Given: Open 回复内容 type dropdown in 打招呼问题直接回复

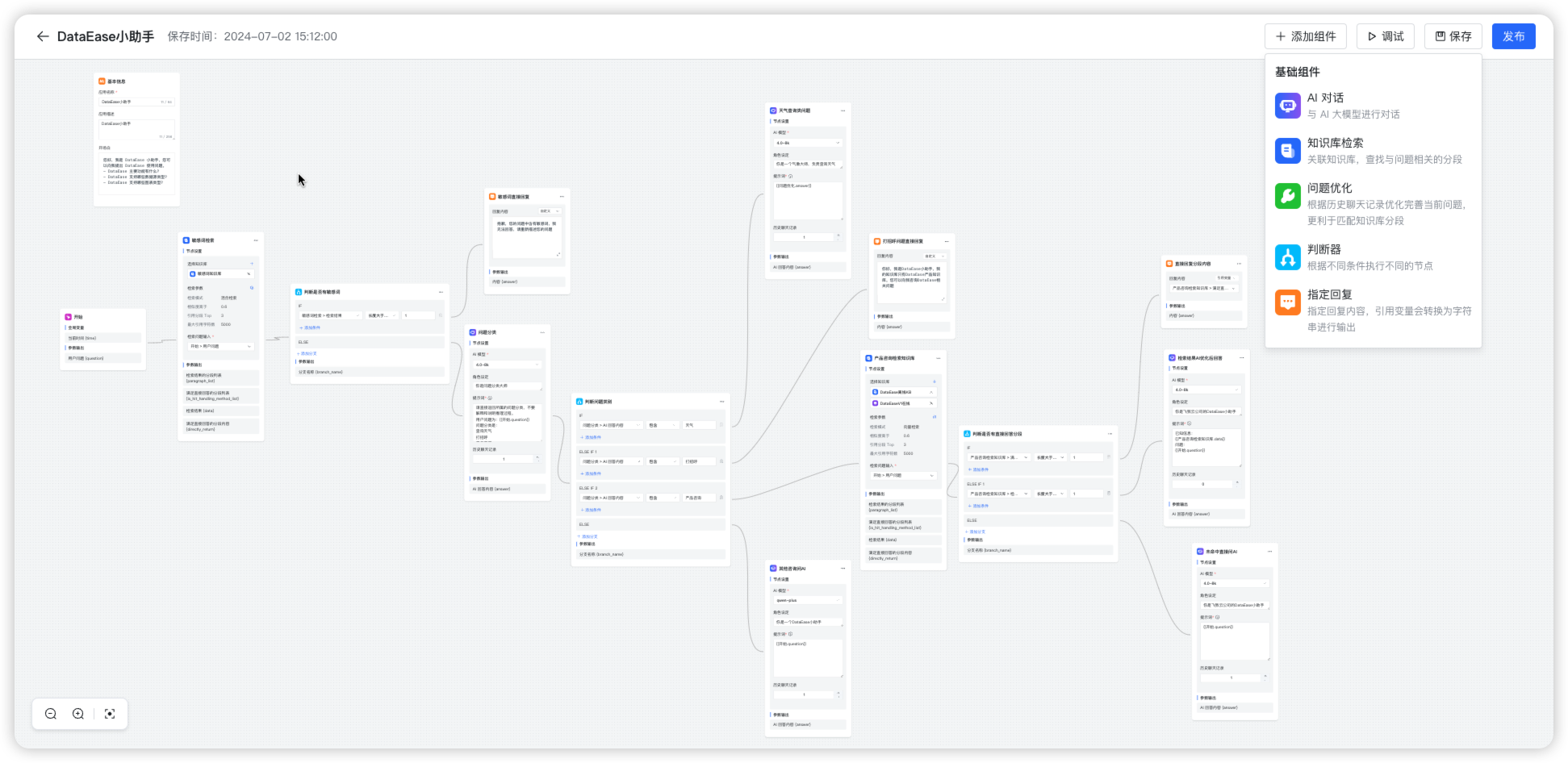Looking at the screenshot, I should tap(936, 256).
